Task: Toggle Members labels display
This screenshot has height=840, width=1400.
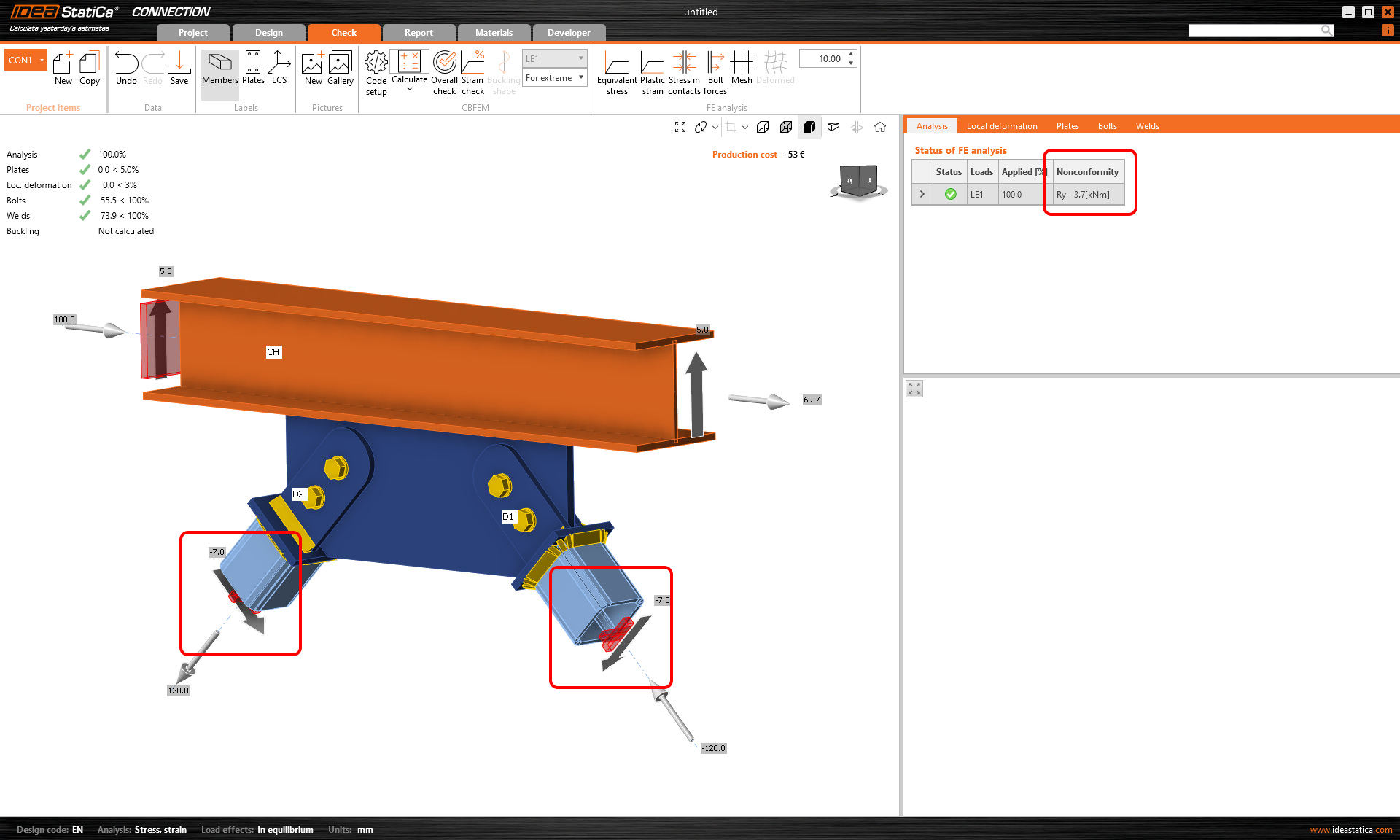Action: (x=220, y=63)
